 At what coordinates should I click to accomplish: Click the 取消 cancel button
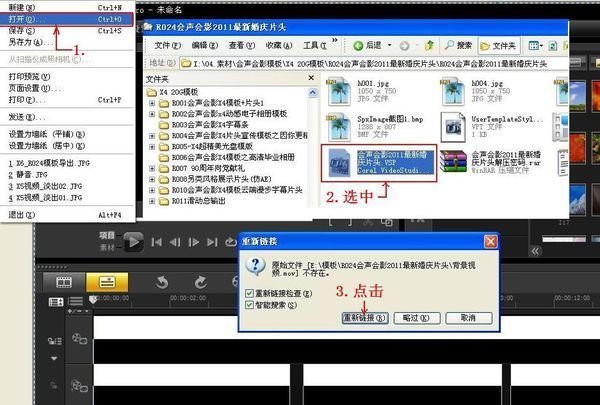point(468,318)
